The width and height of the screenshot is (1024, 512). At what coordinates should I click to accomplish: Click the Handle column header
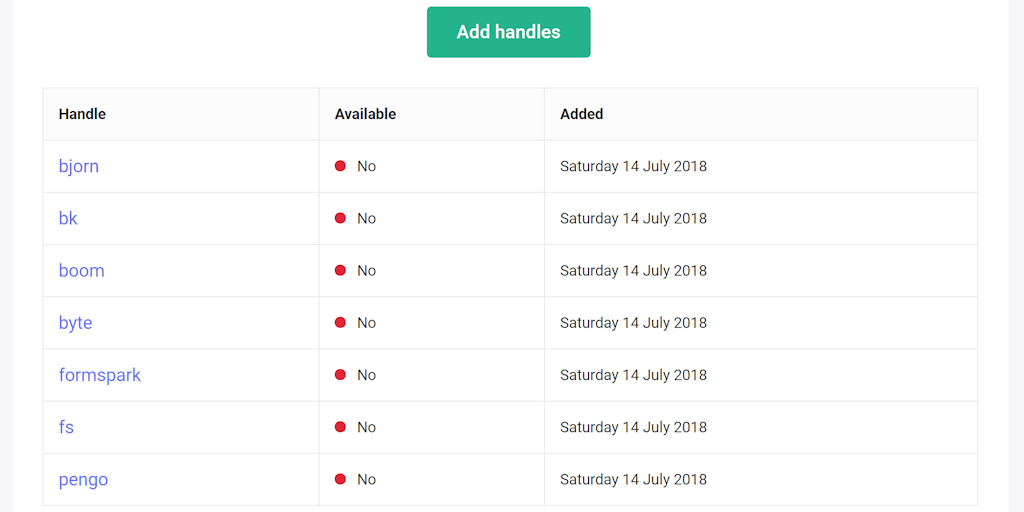[82, 114]
